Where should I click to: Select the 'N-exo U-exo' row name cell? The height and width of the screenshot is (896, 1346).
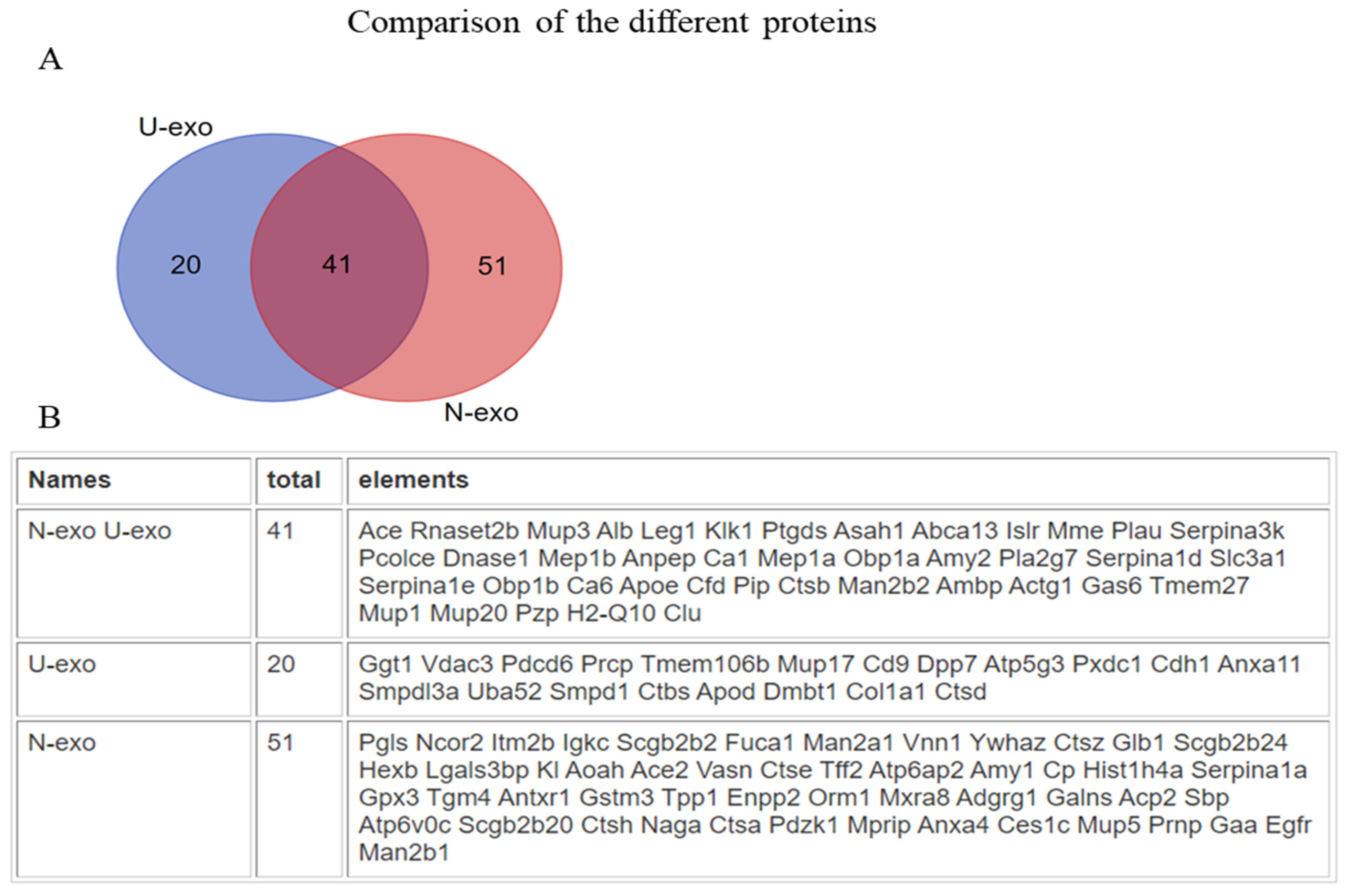pyautogui.click(x=99, y=531)
